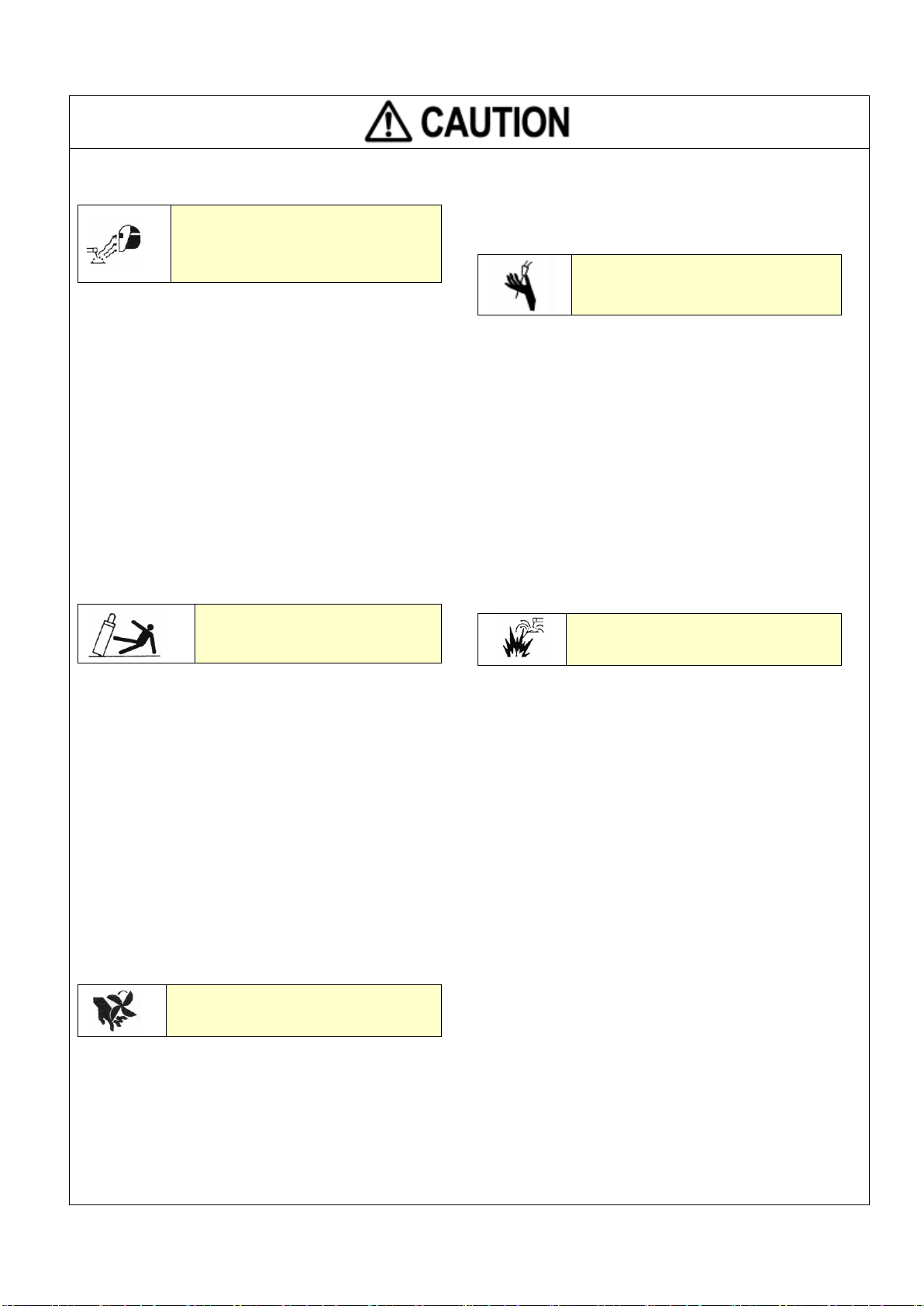The height and width of the screenshot is (1306, 924).
Task: Click blank header area right of CAUTION
Action: [719, 122]
